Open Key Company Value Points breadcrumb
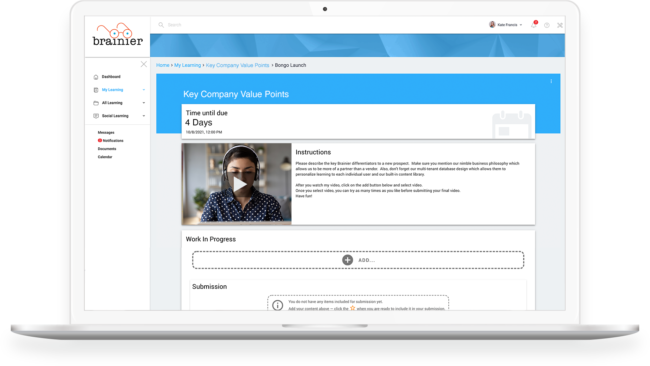This screenshot has height=366, width=650. coord(238,65)
